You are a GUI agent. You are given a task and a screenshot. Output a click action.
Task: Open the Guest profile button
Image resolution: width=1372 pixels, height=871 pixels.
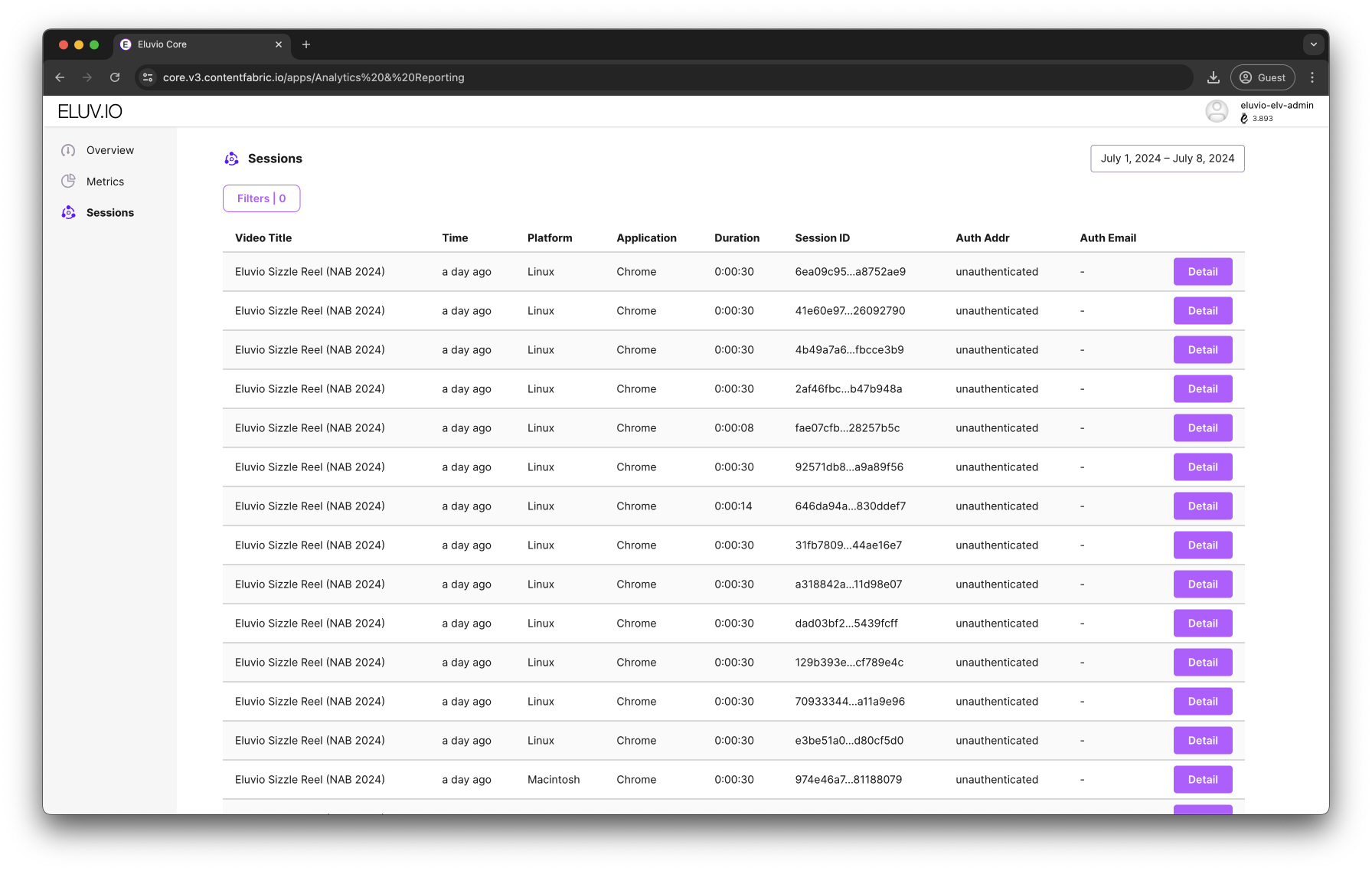1263,77
